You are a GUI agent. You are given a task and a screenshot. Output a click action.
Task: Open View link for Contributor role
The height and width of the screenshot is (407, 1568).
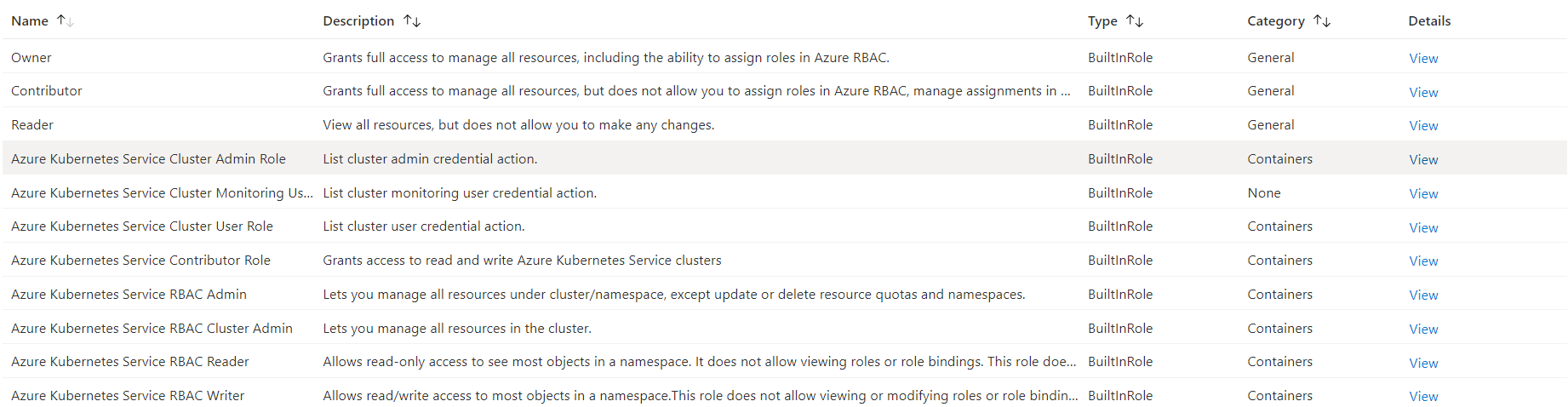pyautogui.click(x=1423, y=92)
